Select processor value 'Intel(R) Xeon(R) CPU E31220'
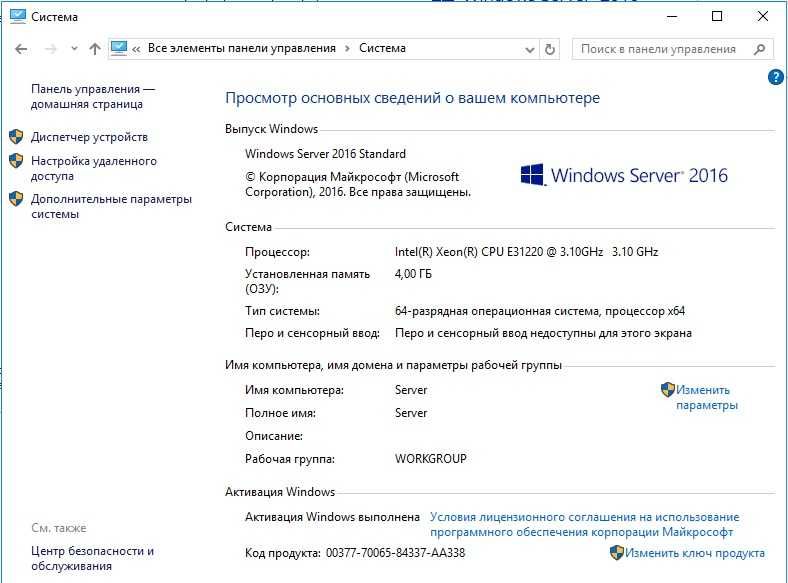 coord(468,252)
